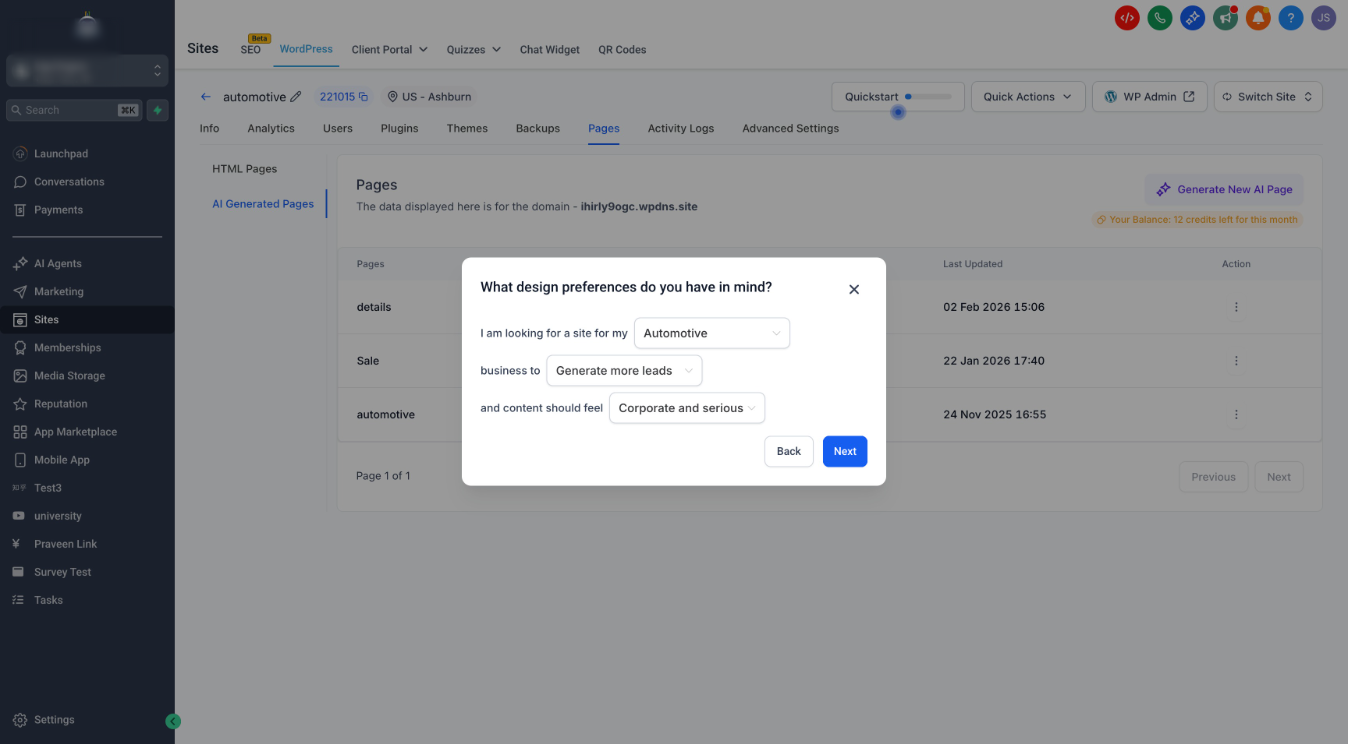Open the Activity Logs tab

(x=681, y=128)
